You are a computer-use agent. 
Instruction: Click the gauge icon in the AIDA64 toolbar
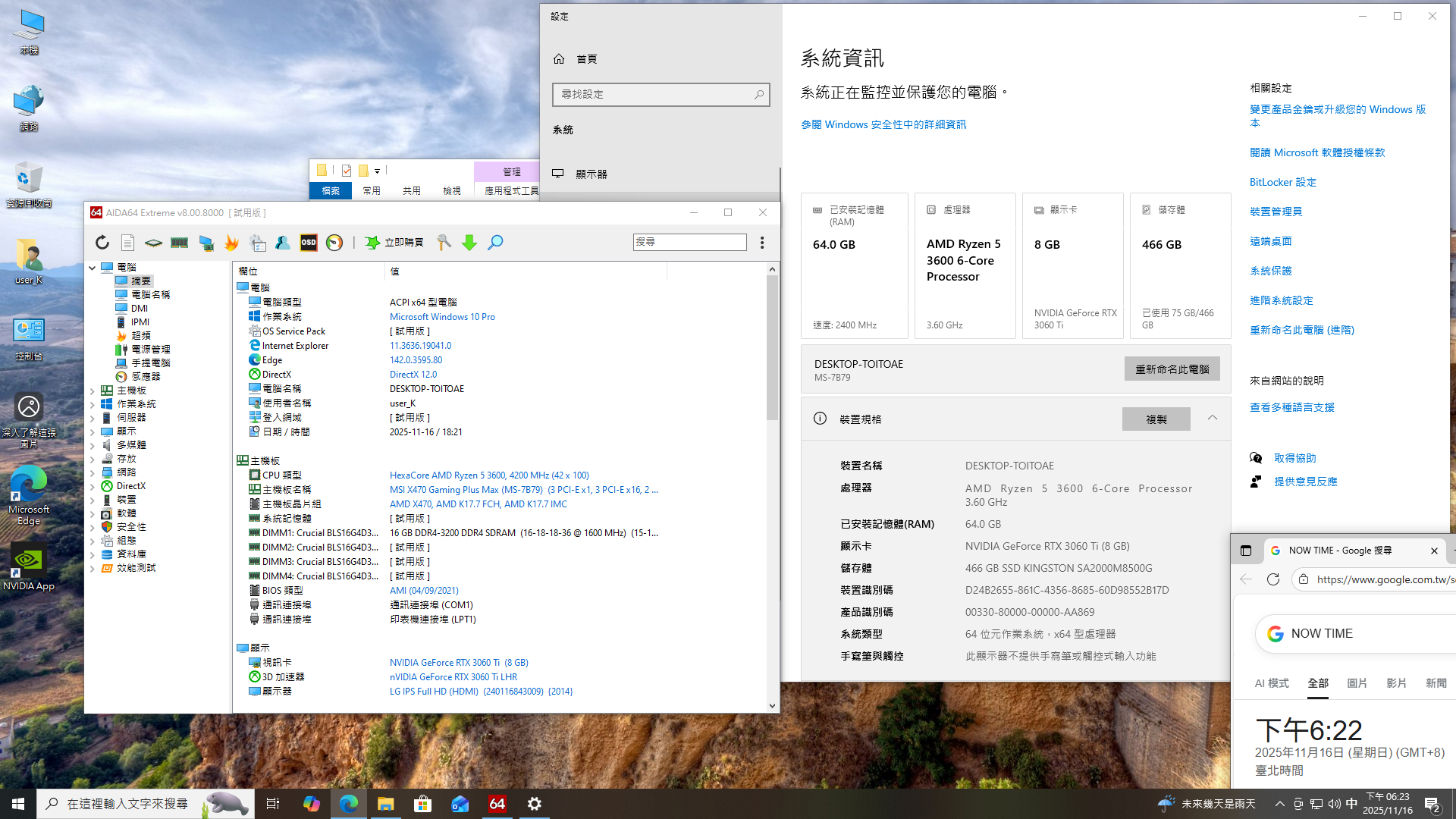pos(334,243)
